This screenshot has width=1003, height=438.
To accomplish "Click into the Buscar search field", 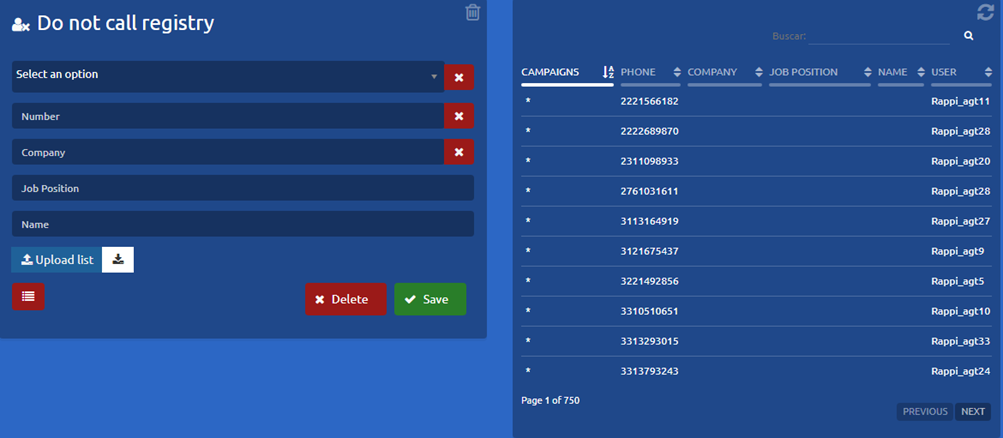I will 878,36.
